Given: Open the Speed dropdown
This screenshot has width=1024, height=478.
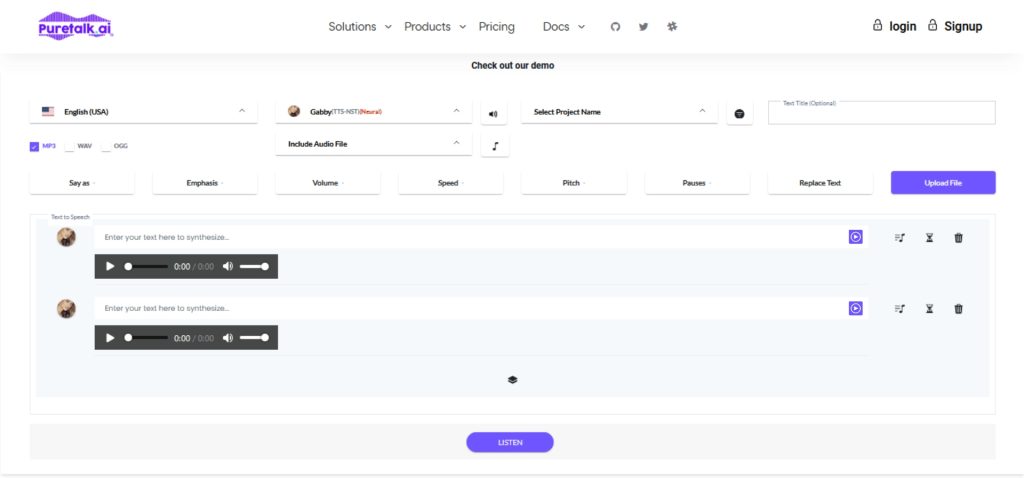Looking at the screenshot, I should coord(451,183).
